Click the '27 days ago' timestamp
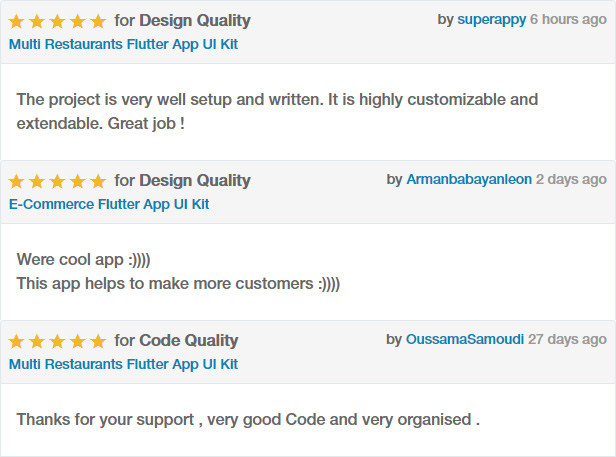The image size is (616, 457). 567,339
